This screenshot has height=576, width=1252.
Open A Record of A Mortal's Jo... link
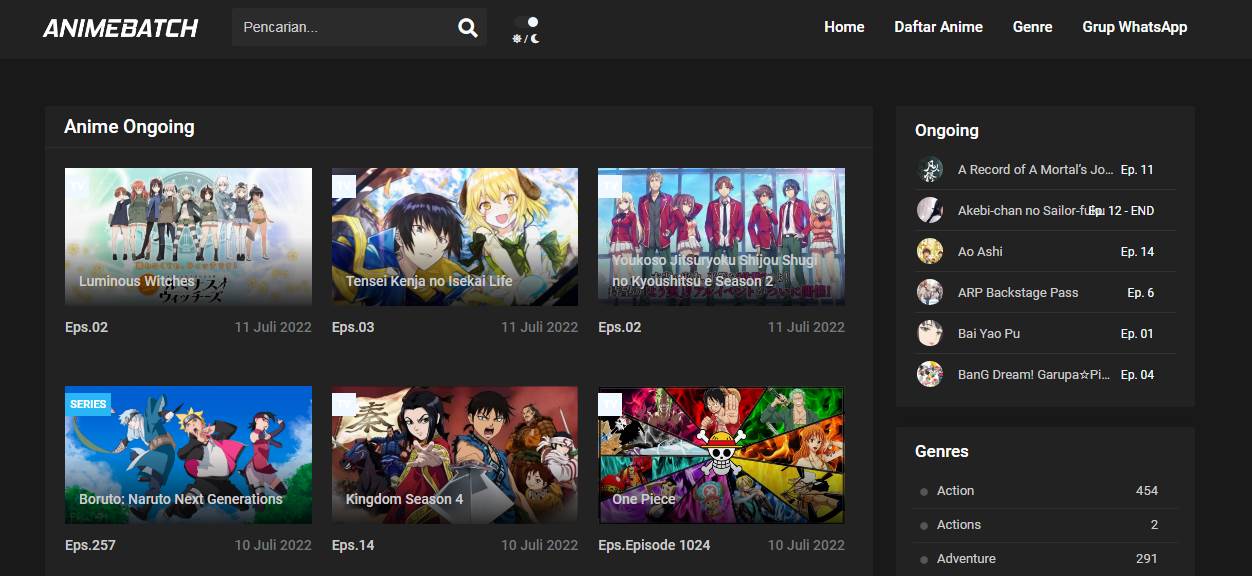point(1035,169)
